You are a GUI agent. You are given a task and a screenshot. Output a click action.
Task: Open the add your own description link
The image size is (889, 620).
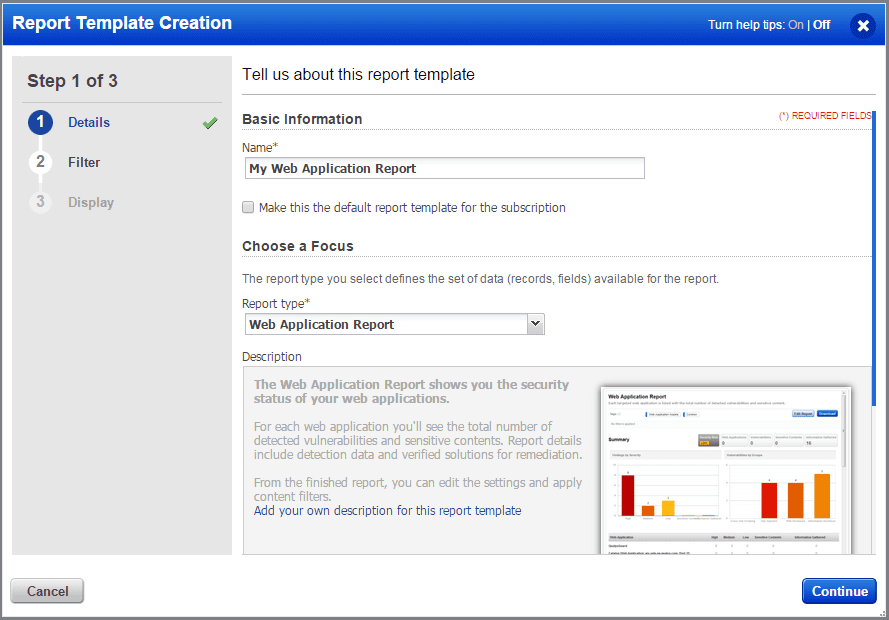pyautogui.click(x=384, y=510)
